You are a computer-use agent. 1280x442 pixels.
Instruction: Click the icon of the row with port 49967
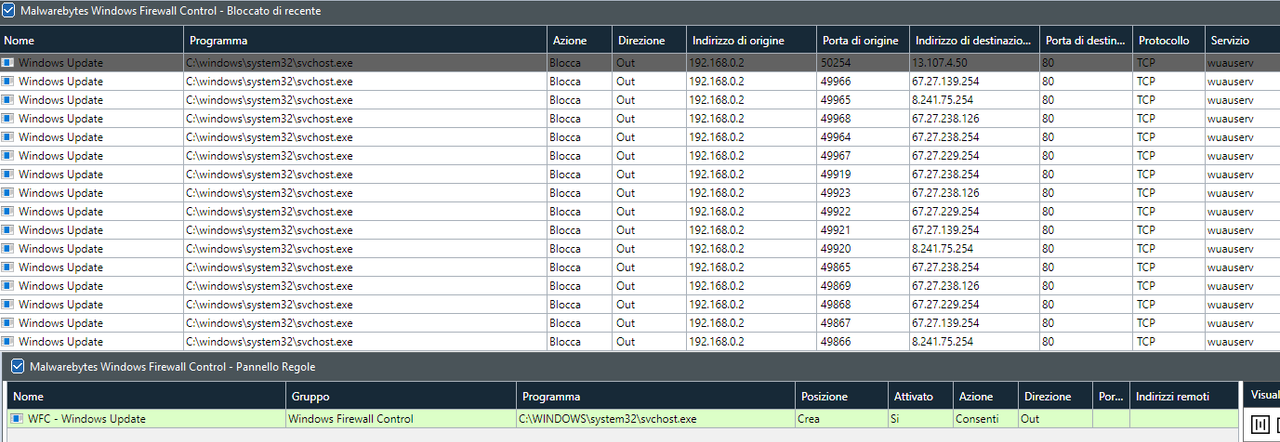pyautogui.click(x=8, y=156)
